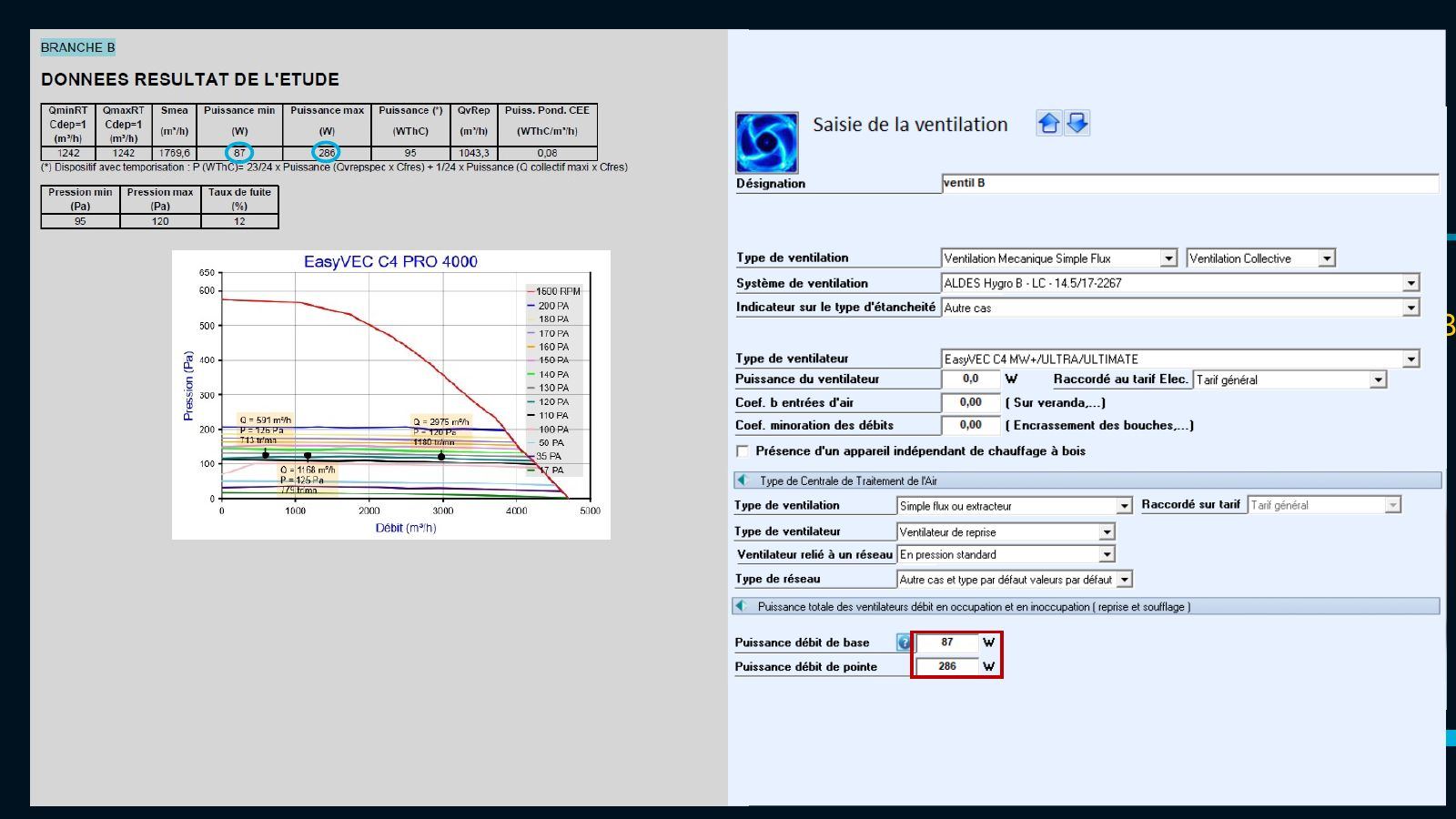The width and height of the screenshot is (1456, 819).
Task: Click the Puiss. Pond. CEE value 0,08
Action: point(547,153)
